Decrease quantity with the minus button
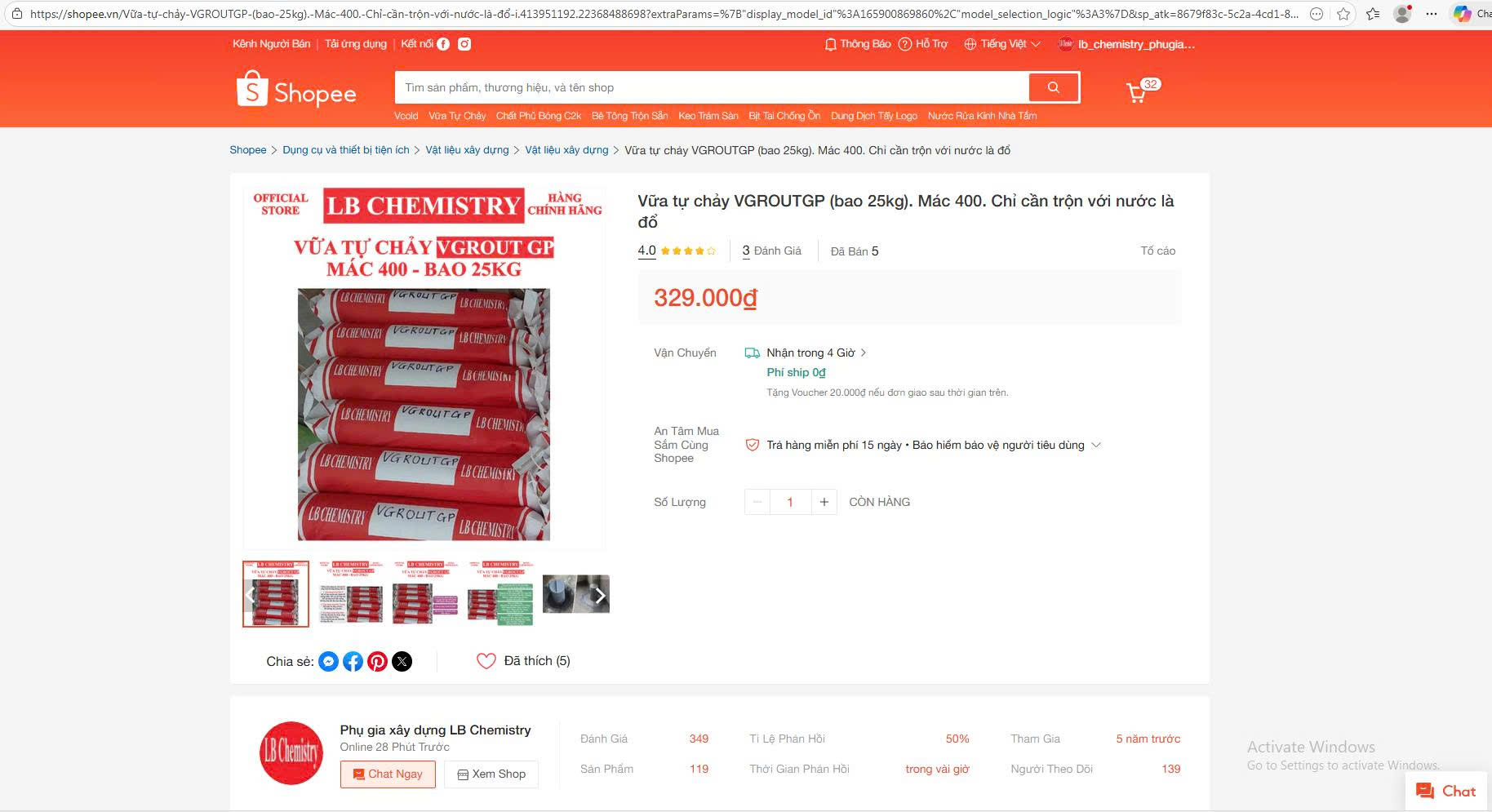Image resolution: width=1492 pixels, height=812 pixels. 757,502
